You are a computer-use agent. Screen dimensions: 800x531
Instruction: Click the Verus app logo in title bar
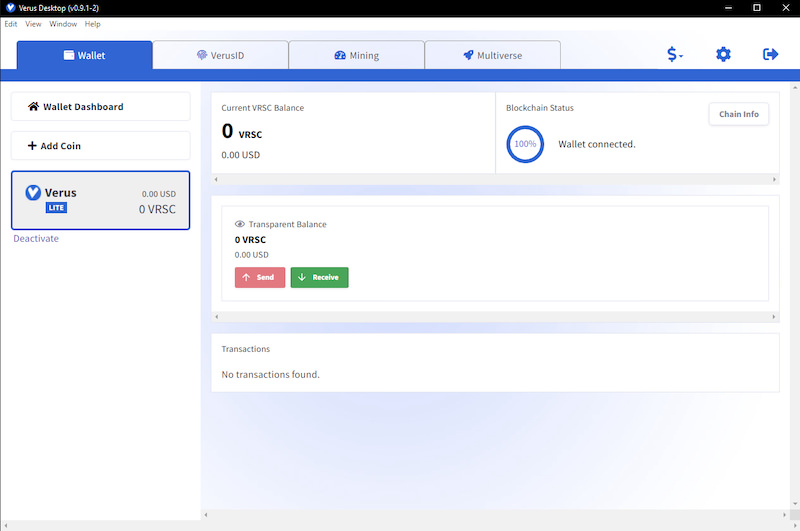click(x=10, y=8)
